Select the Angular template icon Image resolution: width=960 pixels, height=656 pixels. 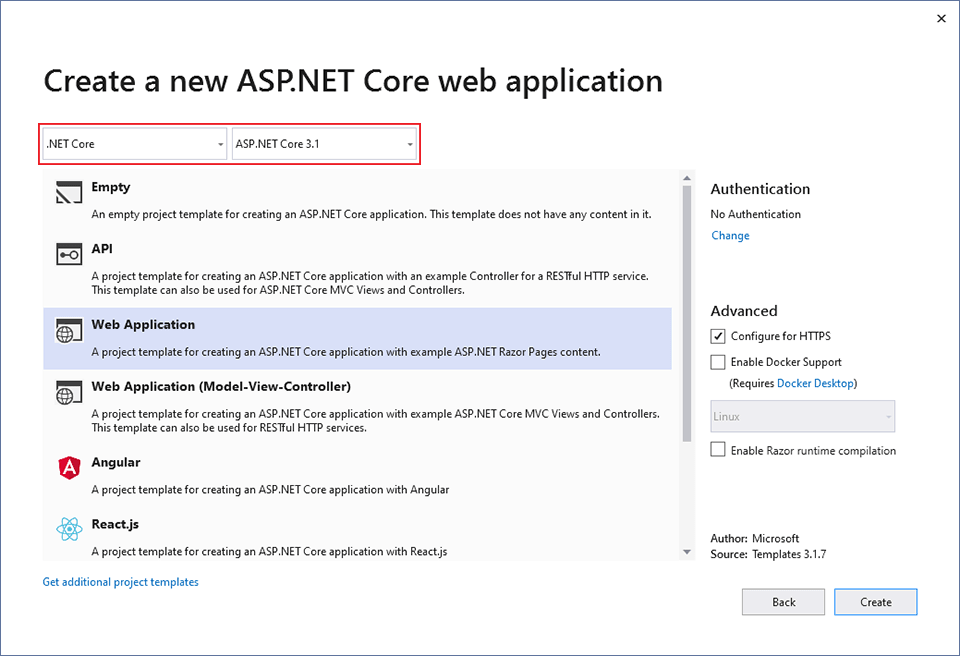pyautogui.click(x=68, y=468)
